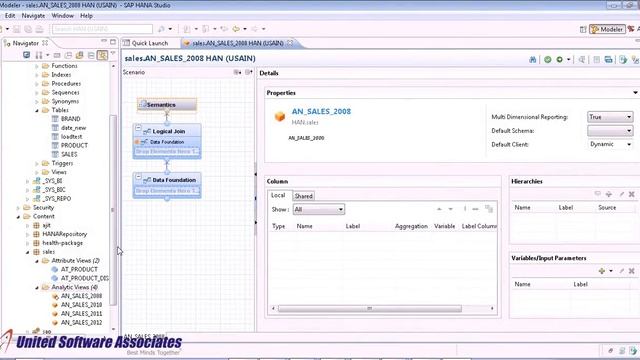The image size is (640, 360).
Task: Select the health-package item
Action: (62, 243)
